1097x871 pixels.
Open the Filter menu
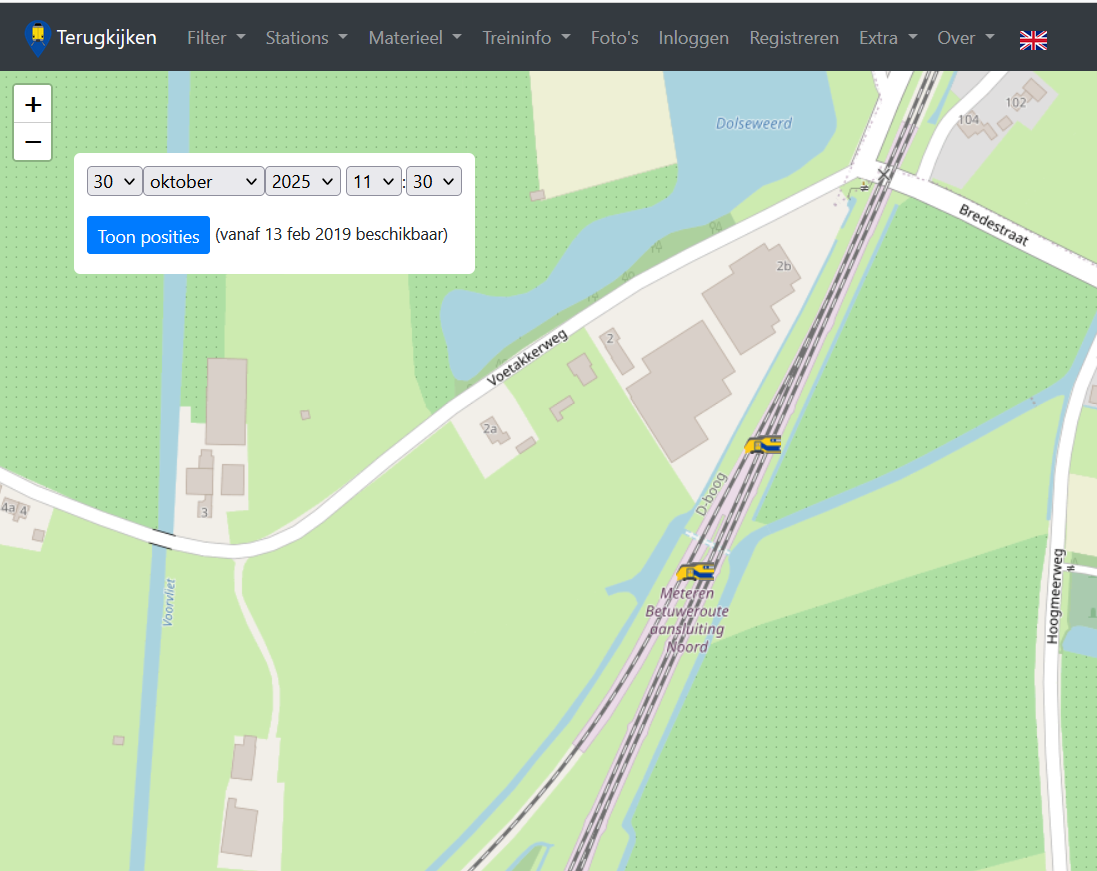[216, 38]
